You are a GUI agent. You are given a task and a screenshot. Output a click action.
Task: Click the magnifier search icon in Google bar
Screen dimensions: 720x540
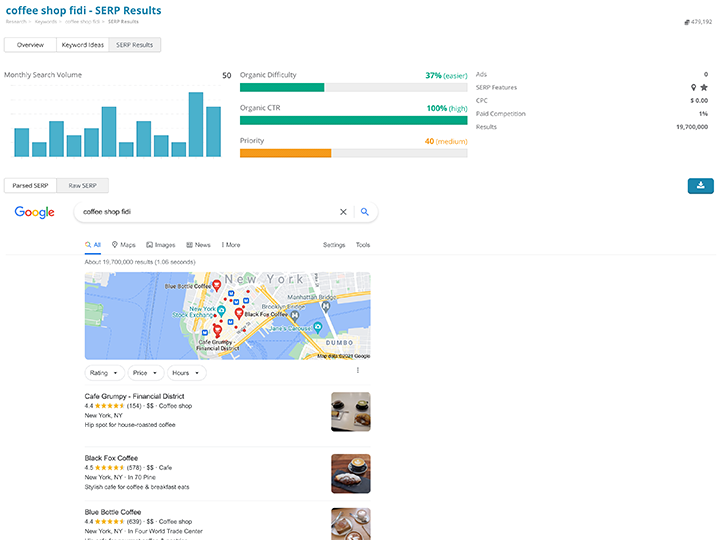(365, 212)
